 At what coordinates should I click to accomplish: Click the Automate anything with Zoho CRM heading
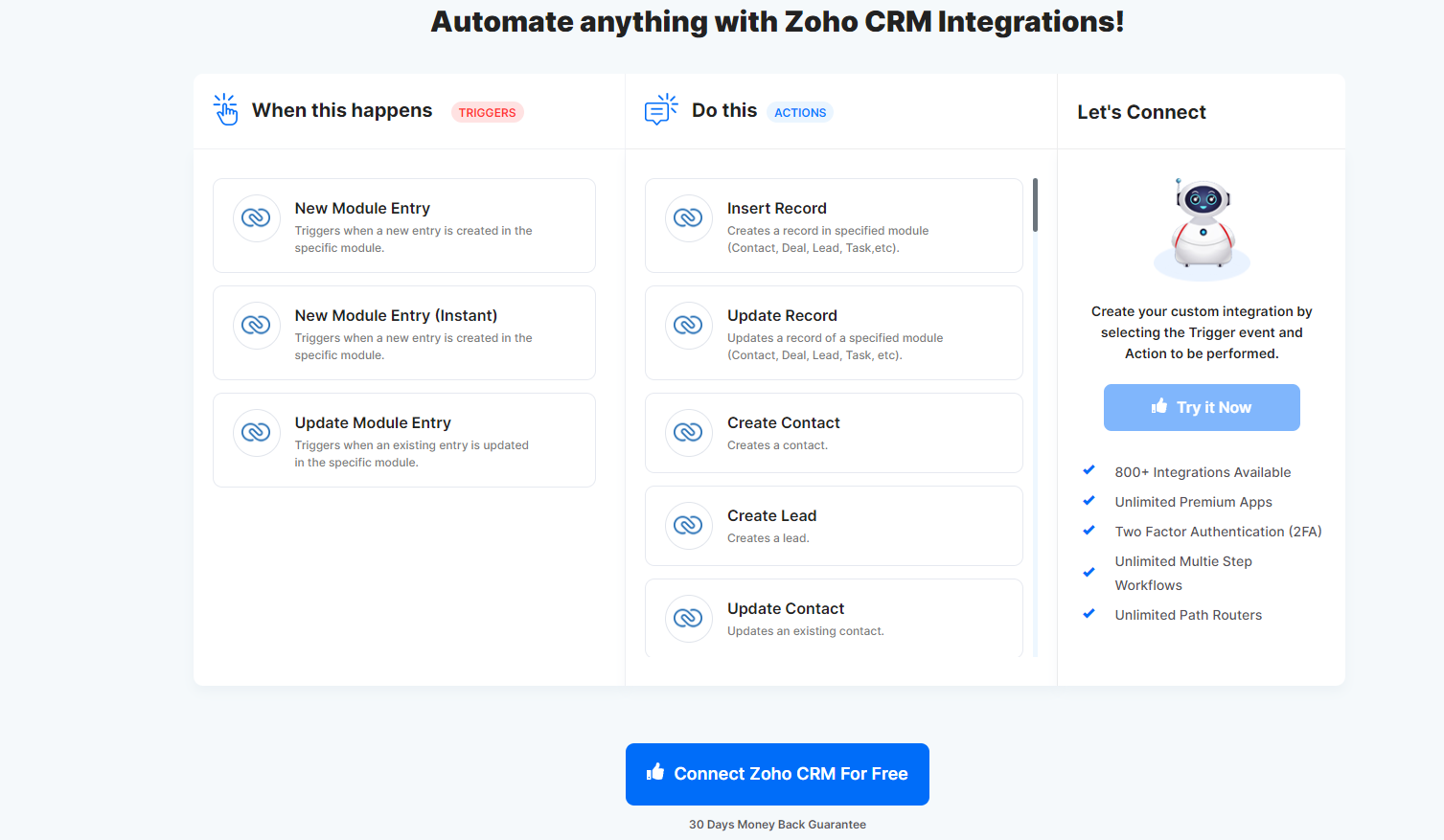tap(777, 21)
